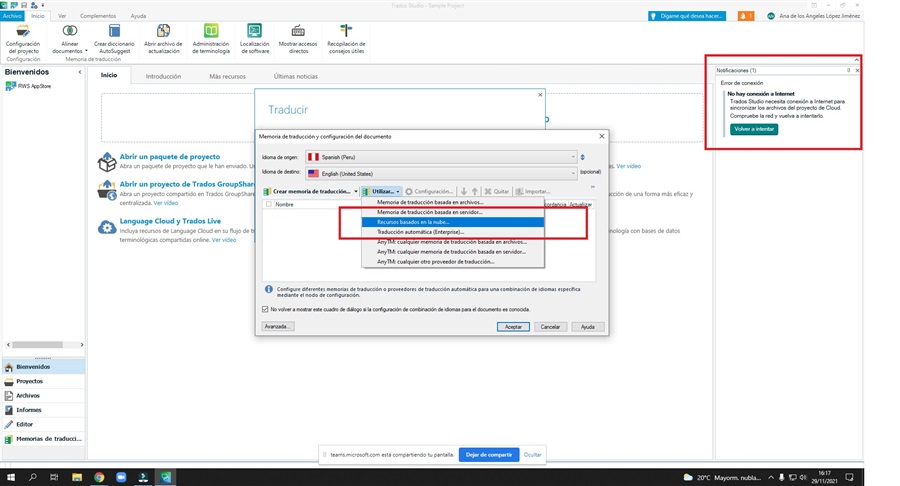
Task: Open the RWS AppStore item
Action: [x=28, y=86]
